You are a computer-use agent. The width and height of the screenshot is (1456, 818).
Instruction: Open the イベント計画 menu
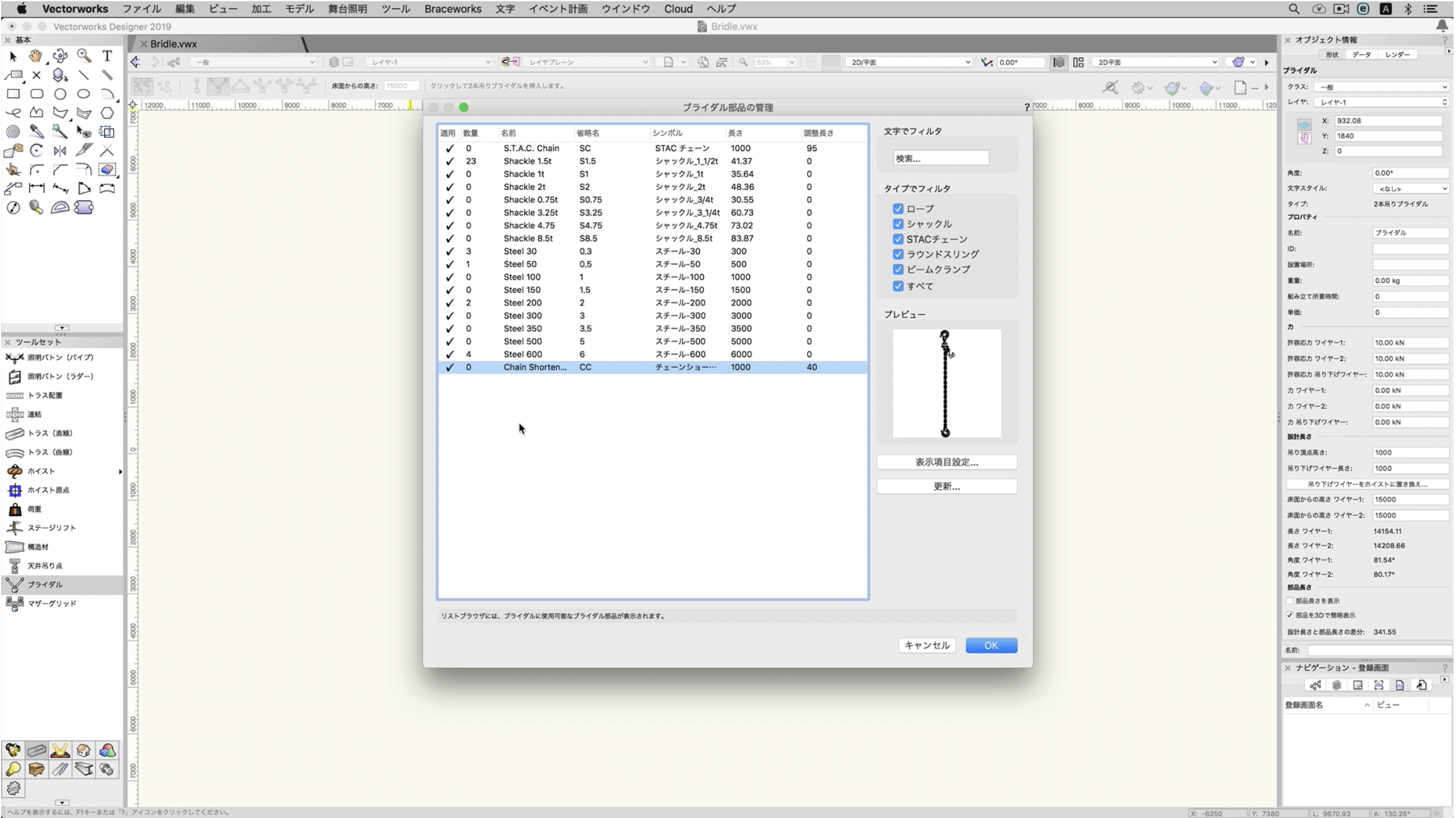pos(558,9)
